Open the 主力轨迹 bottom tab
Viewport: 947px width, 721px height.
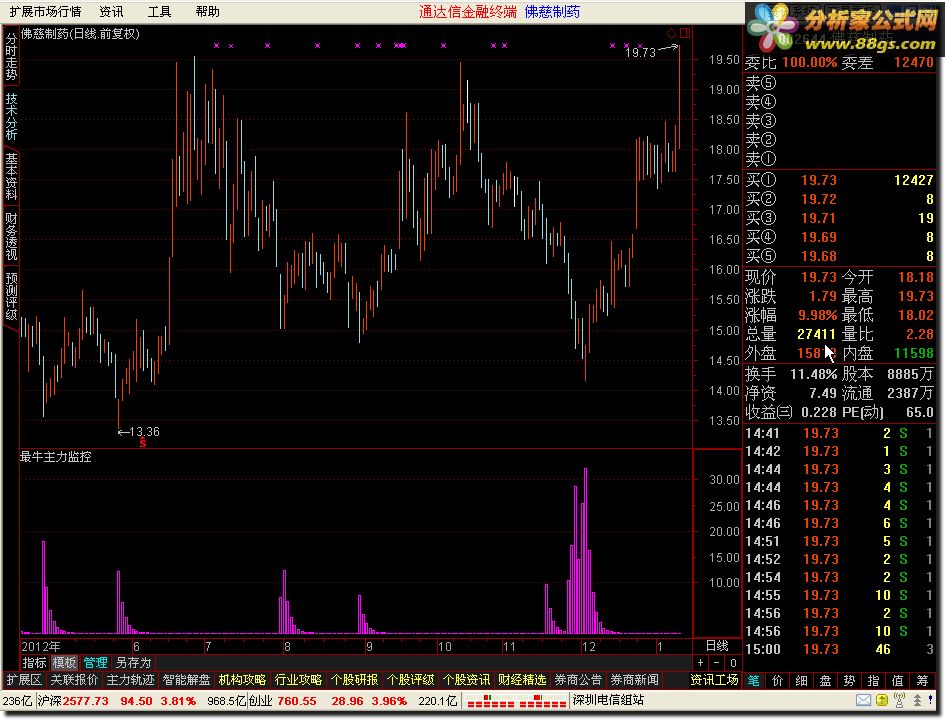coord(130,680)
